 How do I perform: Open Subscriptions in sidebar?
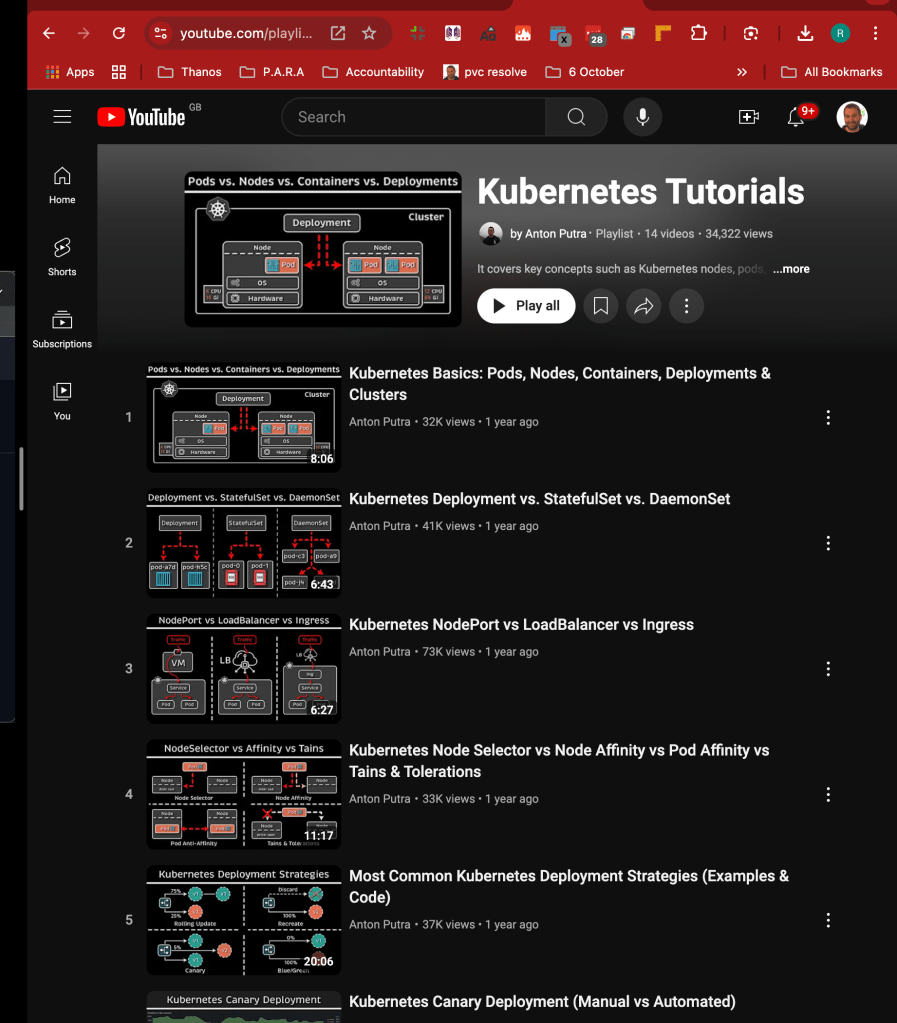point(62,329)
